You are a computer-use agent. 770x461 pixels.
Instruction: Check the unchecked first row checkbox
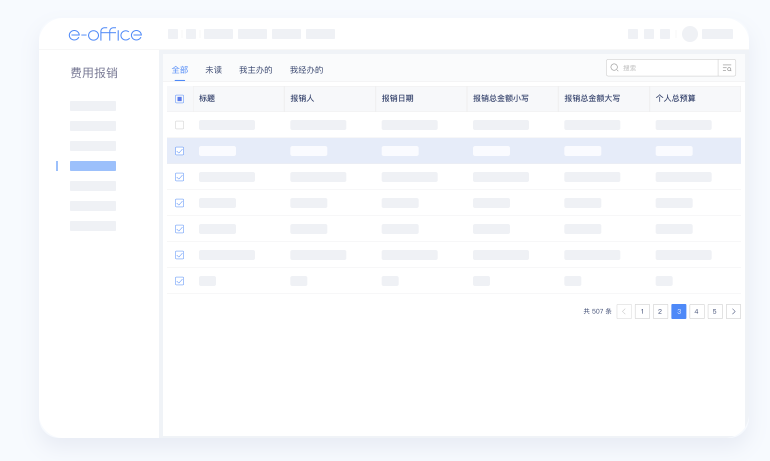[179, 125]
